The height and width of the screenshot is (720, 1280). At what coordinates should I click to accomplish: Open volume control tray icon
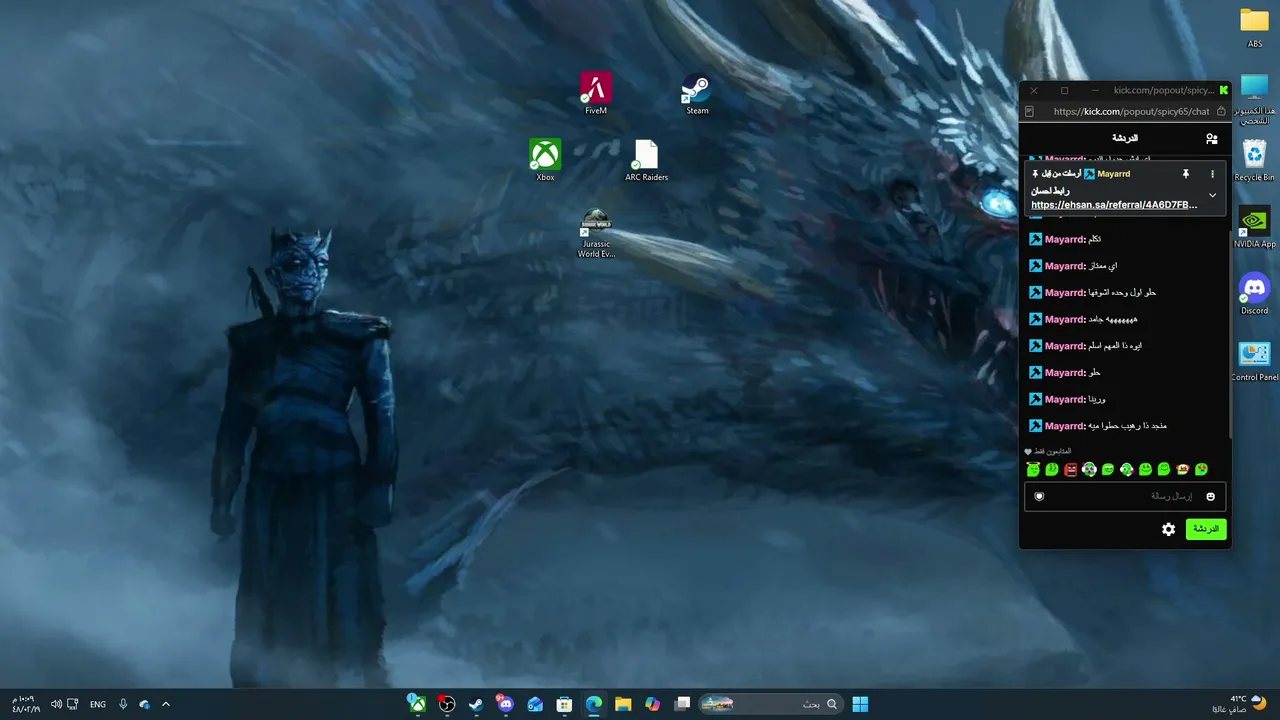(56, 704)
